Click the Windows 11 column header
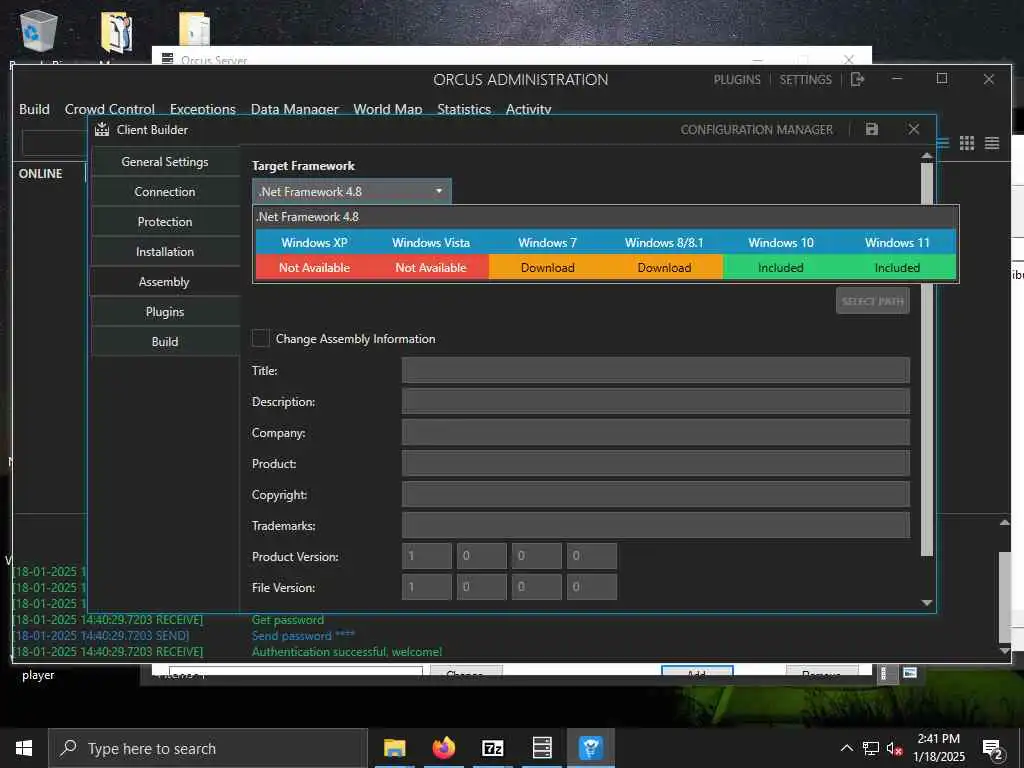This screenshot has width=1024, height=768. point(897,242)
